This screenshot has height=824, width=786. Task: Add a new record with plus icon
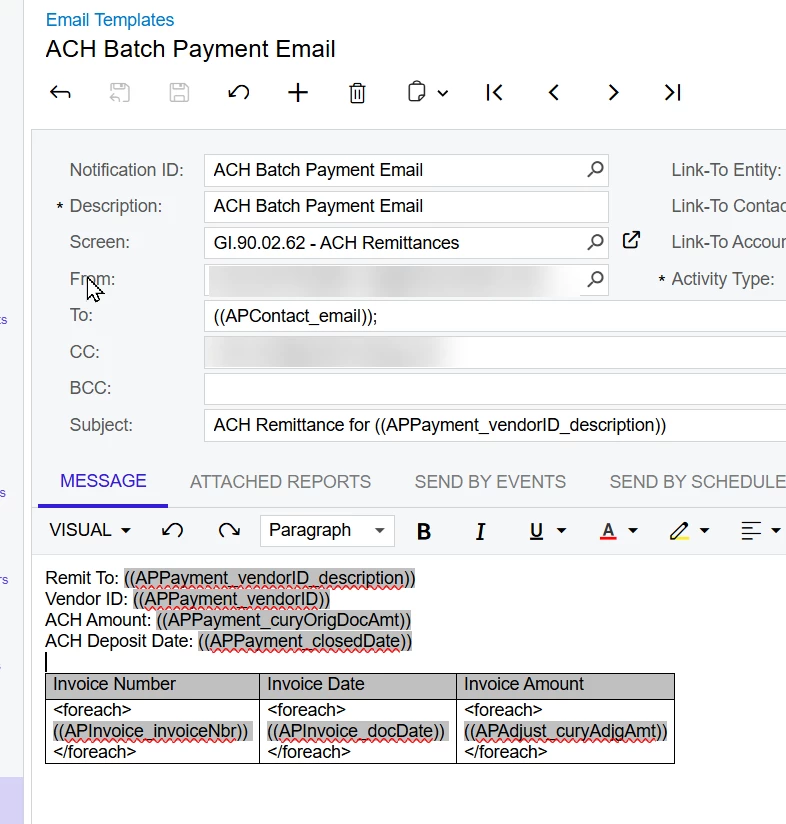(x=298, y=93)
